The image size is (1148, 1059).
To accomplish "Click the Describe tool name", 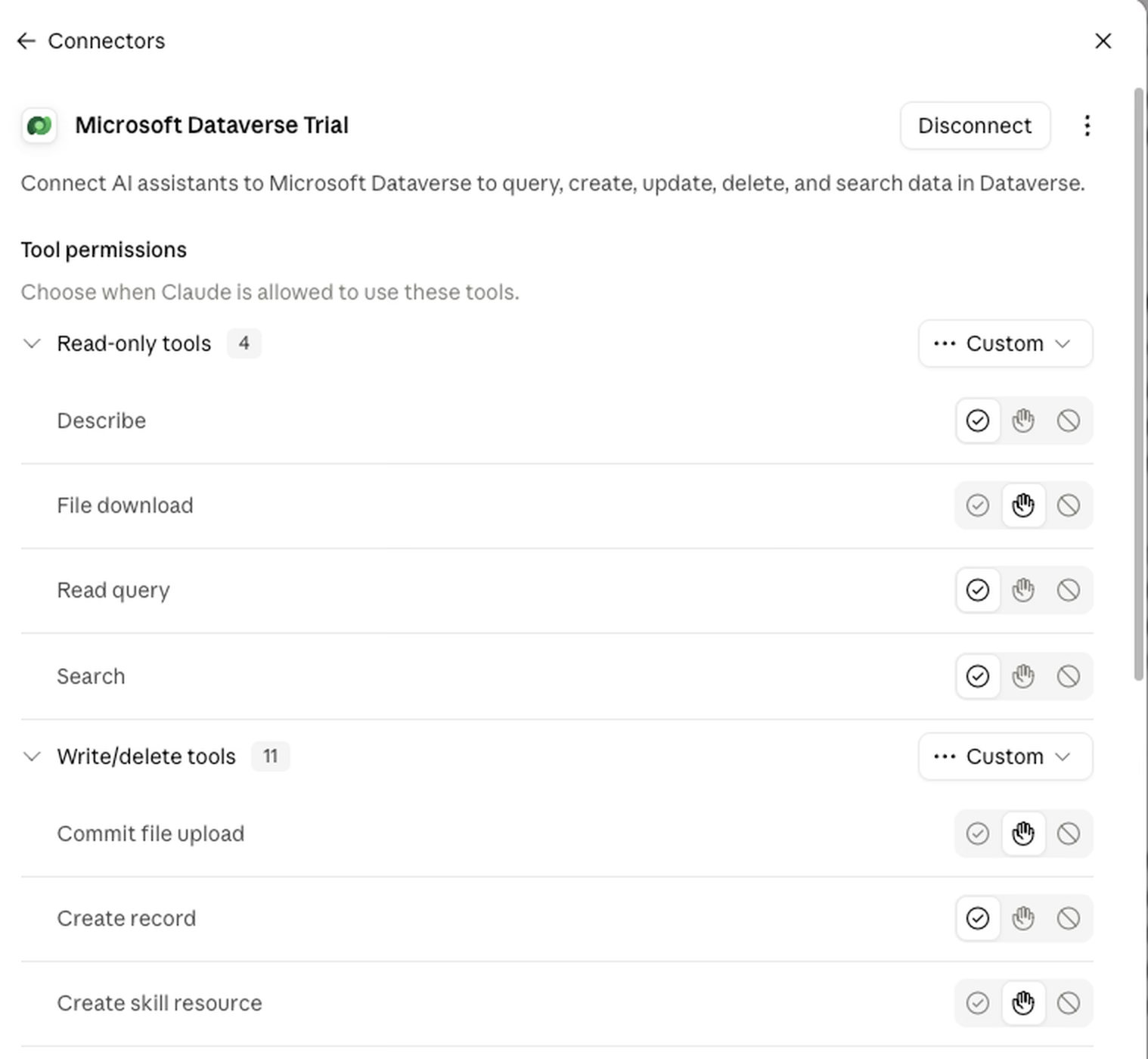I will pos(101,421).
